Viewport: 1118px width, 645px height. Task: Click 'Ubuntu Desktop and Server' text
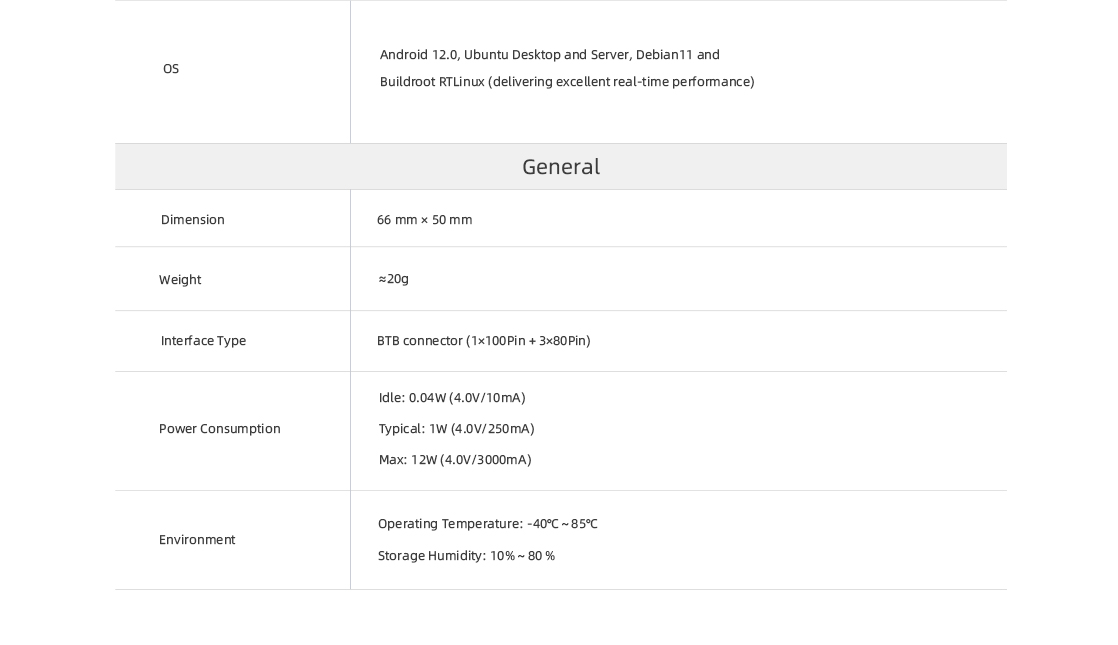tap(546, 55)
